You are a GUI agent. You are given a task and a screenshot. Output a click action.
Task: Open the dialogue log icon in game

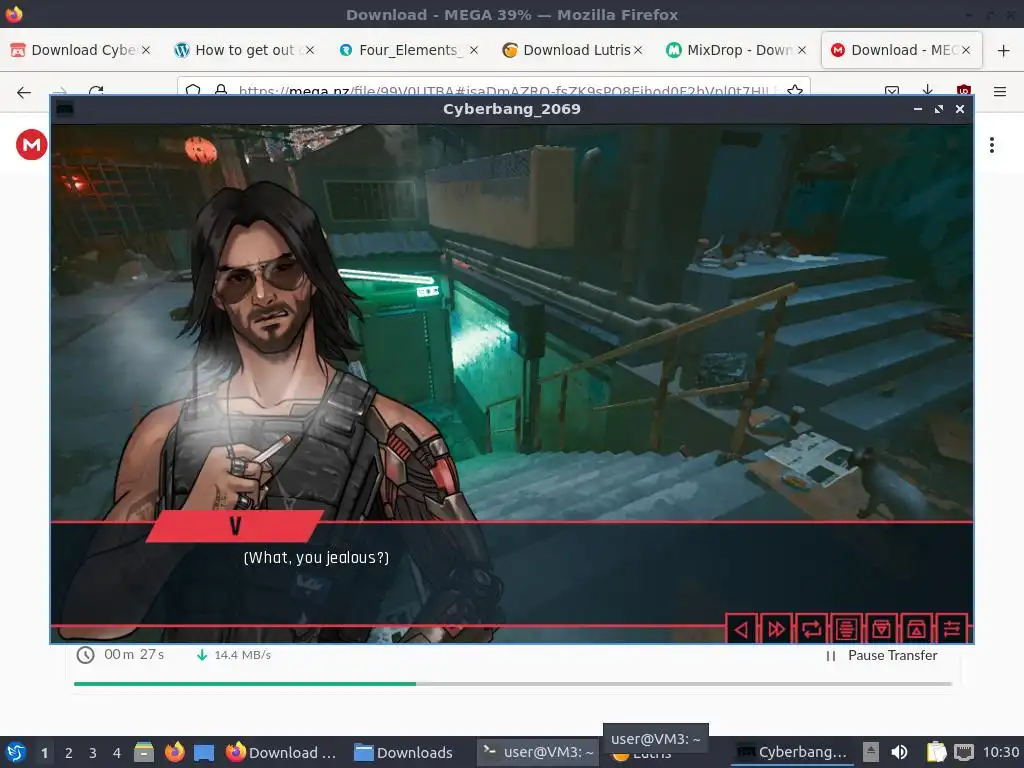tap(846, 629)
